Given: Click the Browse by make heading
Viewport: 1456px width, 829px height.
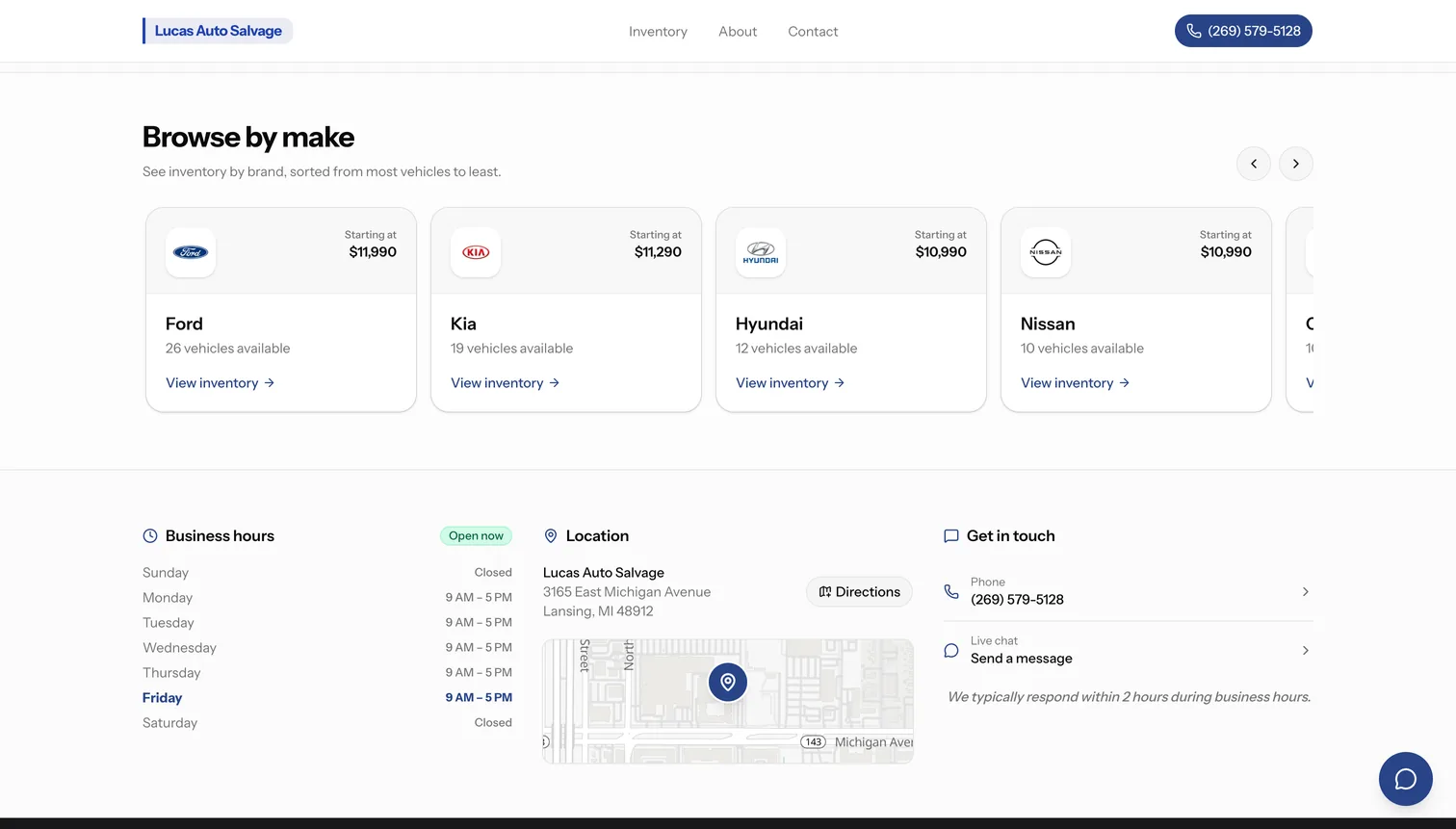Looking at the screenshot, I should click(x=248, y=137).
